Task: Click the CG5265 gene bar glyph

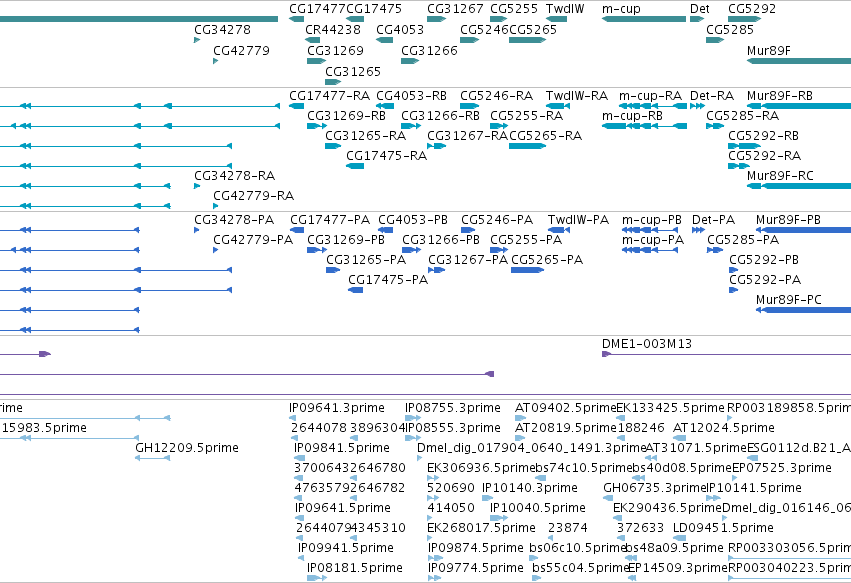Action: coord(527,40)
